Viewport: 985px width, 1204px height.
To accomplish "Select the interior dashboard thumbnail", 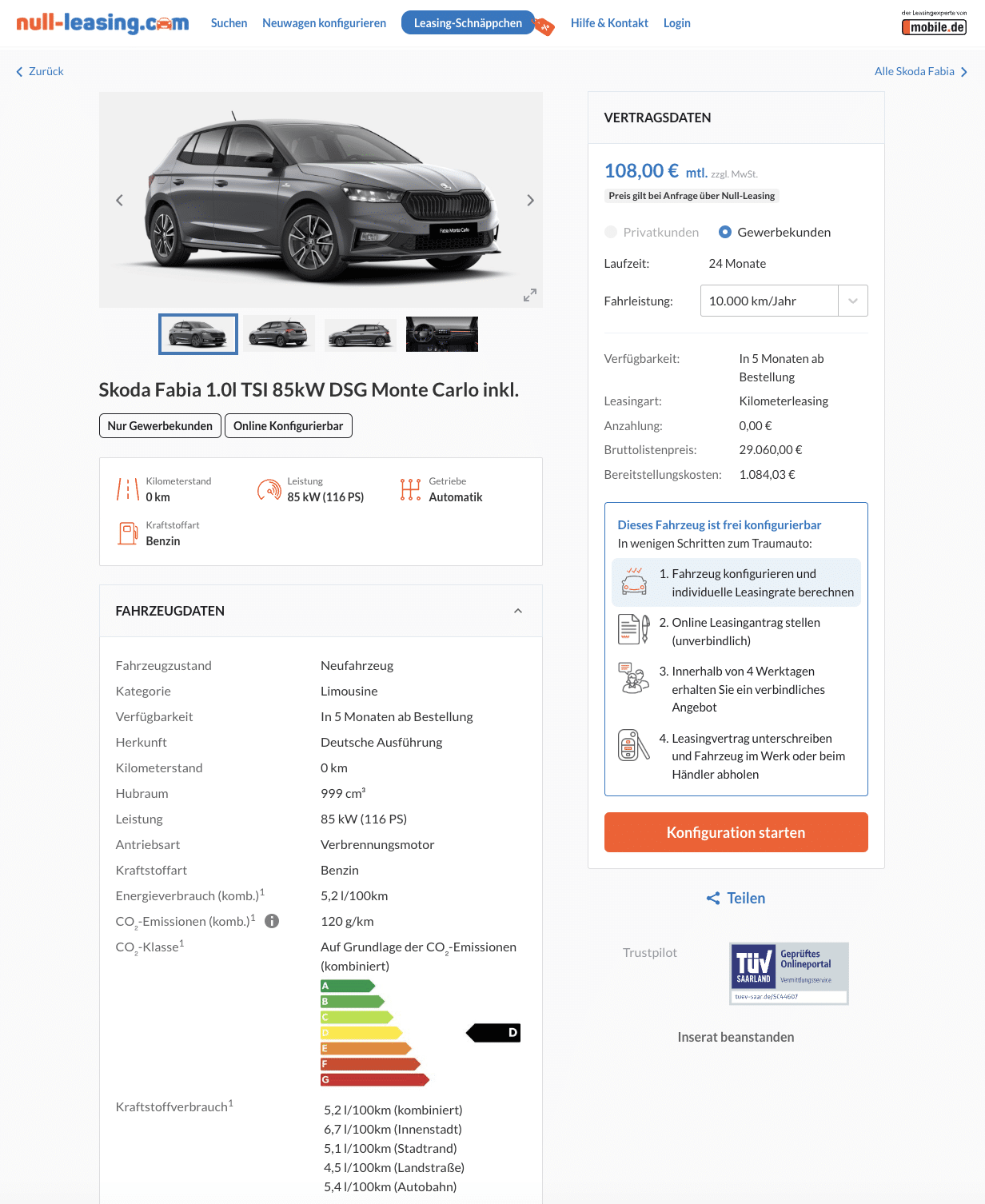I will (x=442, y=334).
